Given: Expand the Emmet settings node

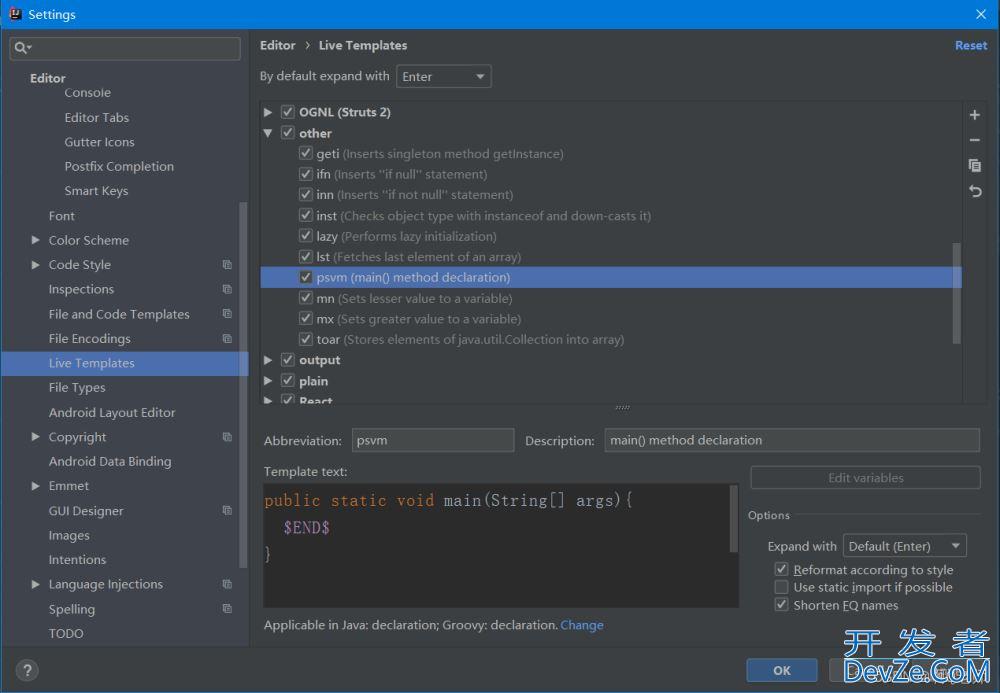Looking at the screenshot, I should click(x=35, y=486).
